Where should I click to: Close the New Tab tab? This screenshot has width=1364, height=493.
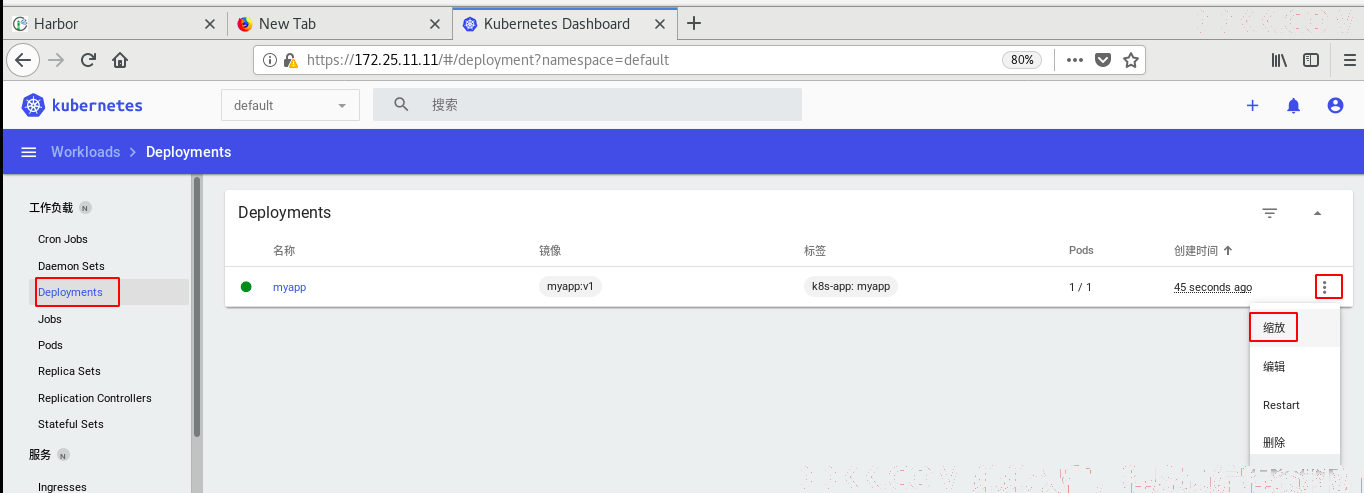click(434, 24)
